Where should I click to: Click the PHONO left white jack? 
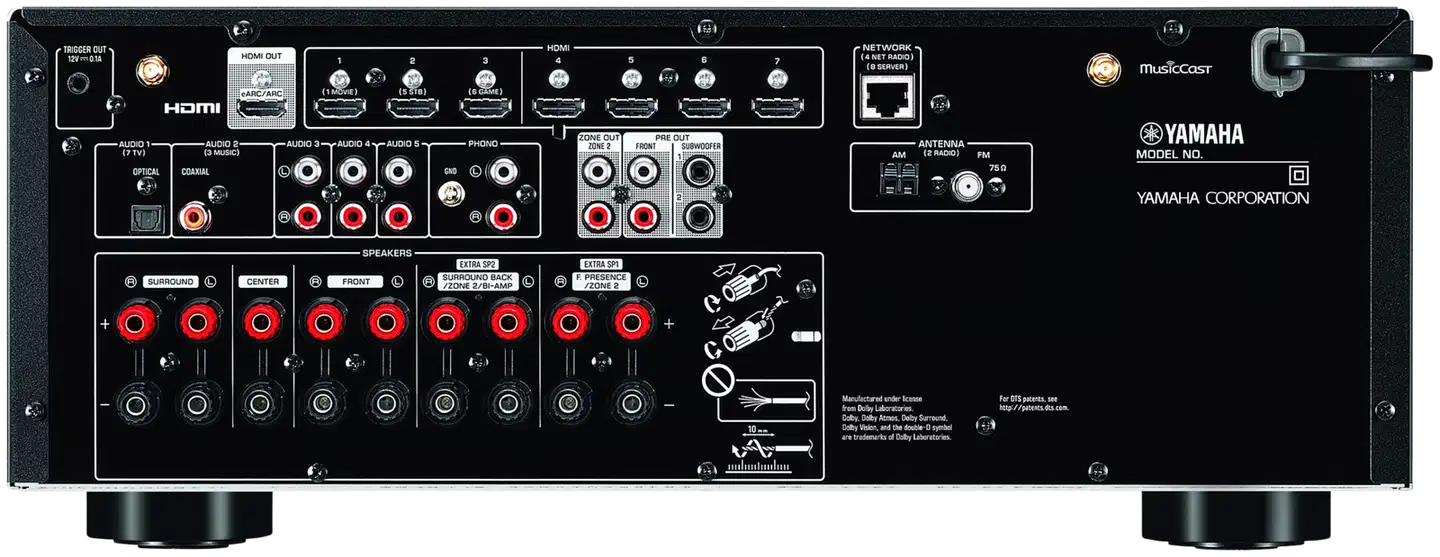point(503,172)
